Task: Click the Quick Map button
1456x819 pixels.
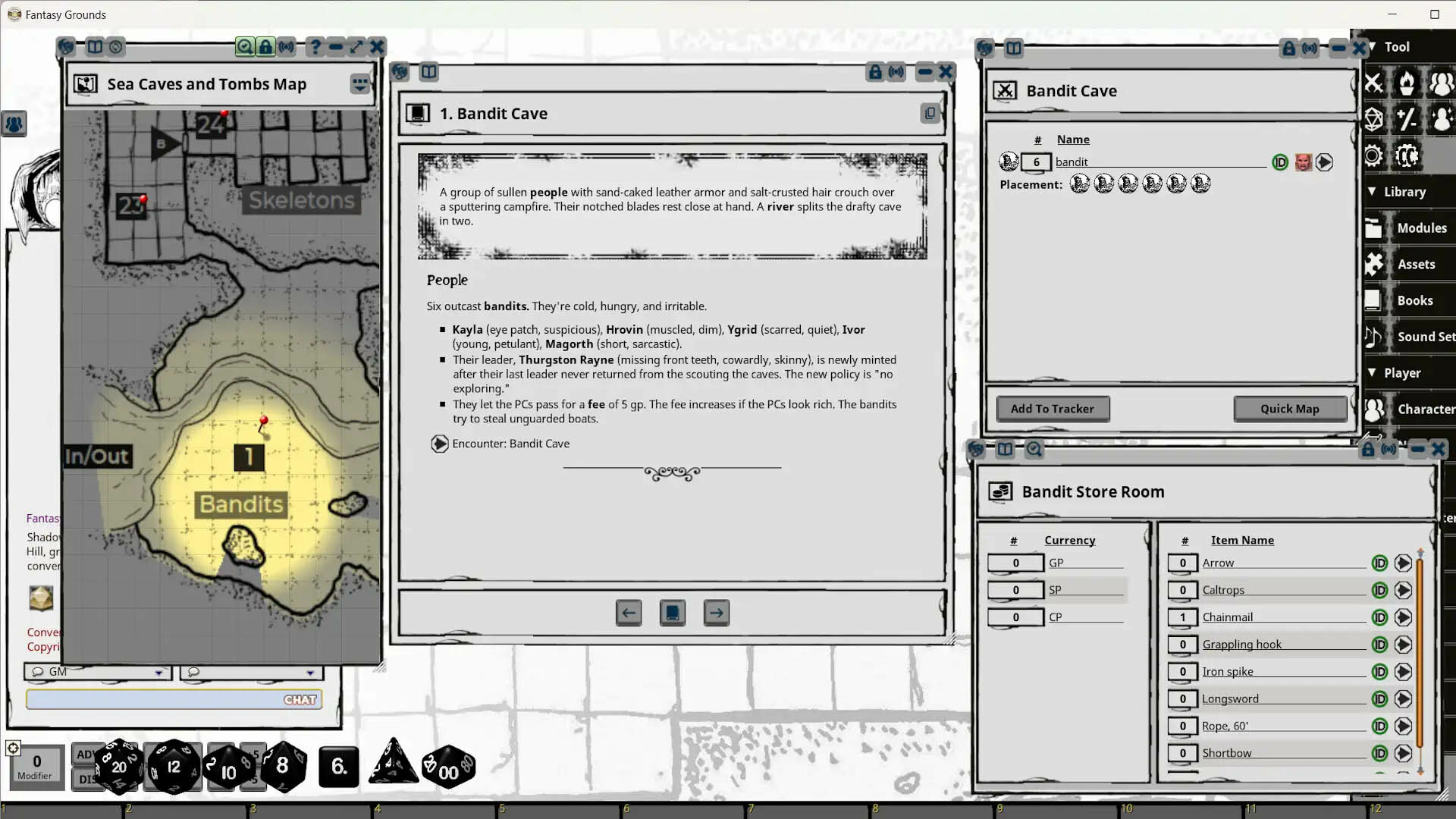Action: [1290, 409]
